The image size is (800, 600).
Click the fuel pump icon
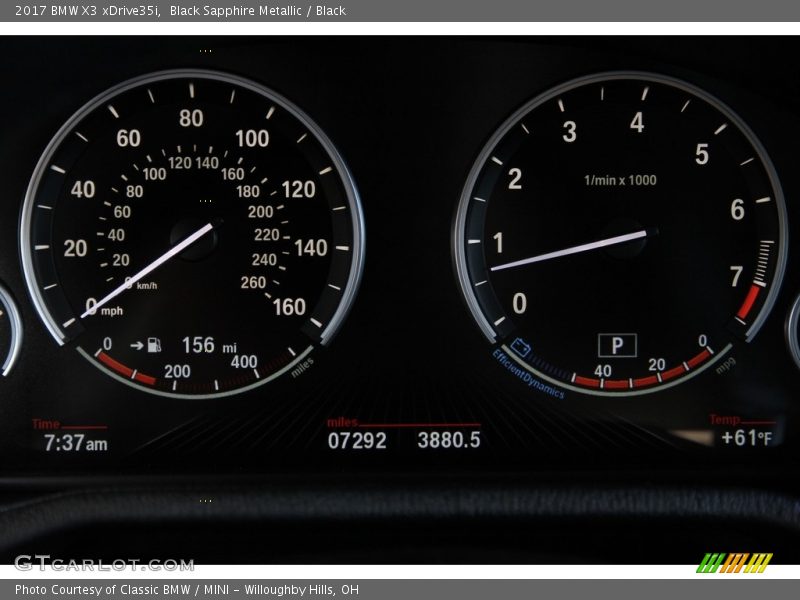(154, 345)
